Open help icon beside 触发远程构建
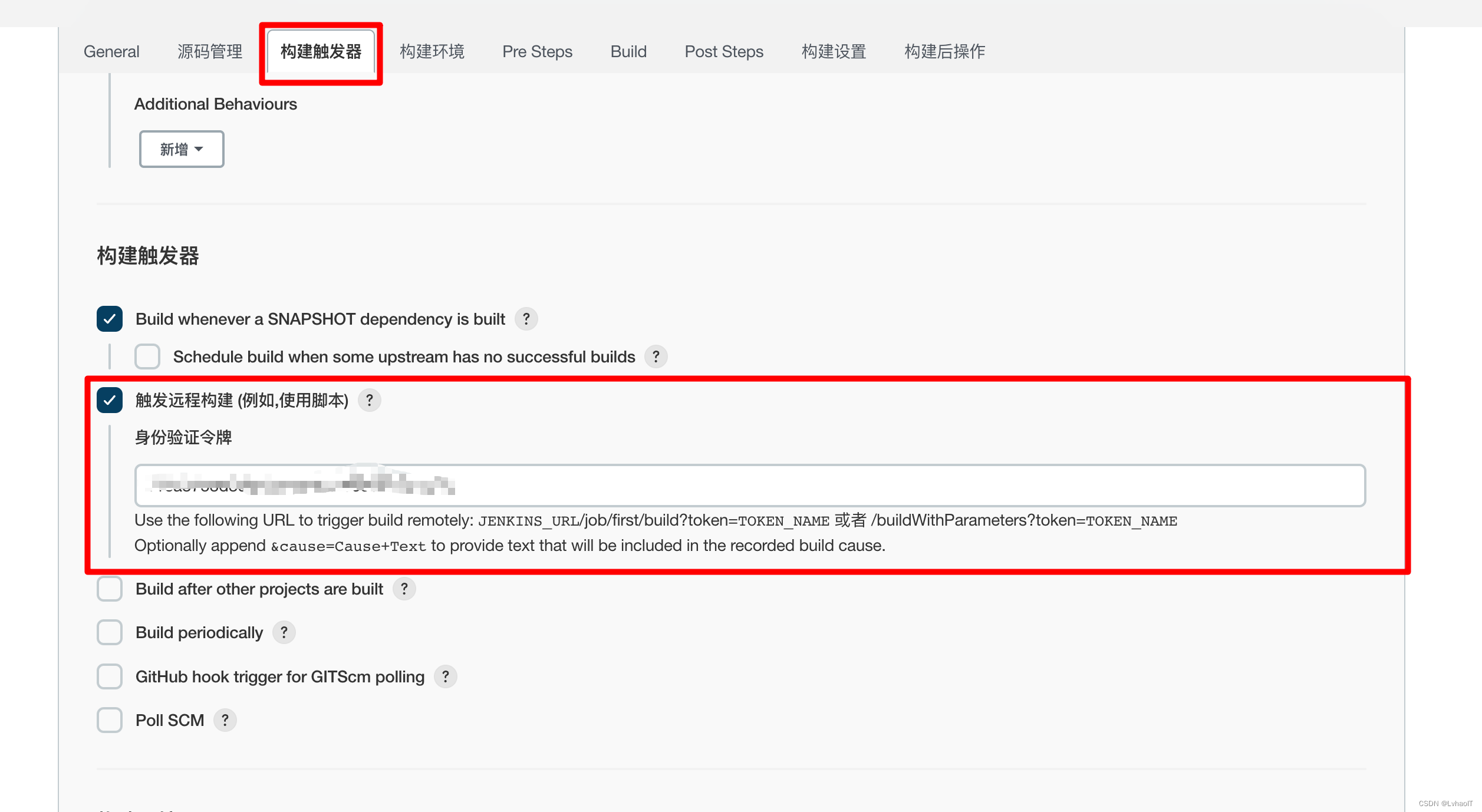Screen dimensions: 1482x812 (369, 400)
